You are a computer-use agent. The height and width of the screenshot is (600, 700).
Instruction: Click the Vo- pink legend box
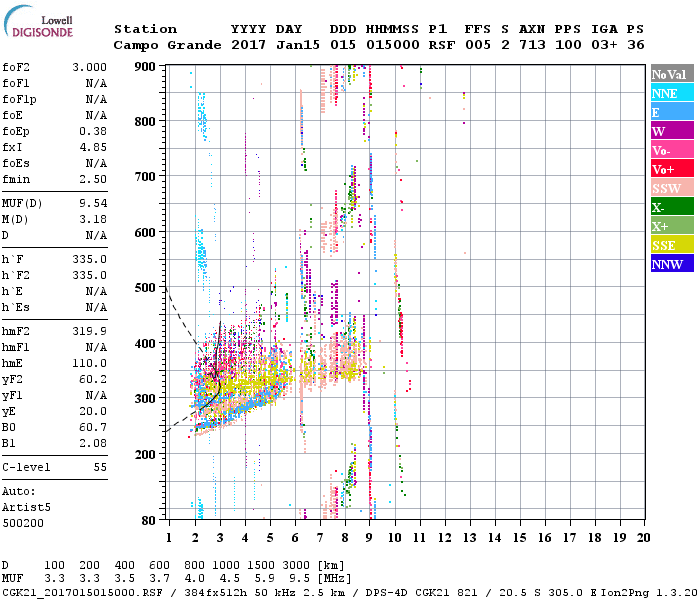(x=671, y=150)
